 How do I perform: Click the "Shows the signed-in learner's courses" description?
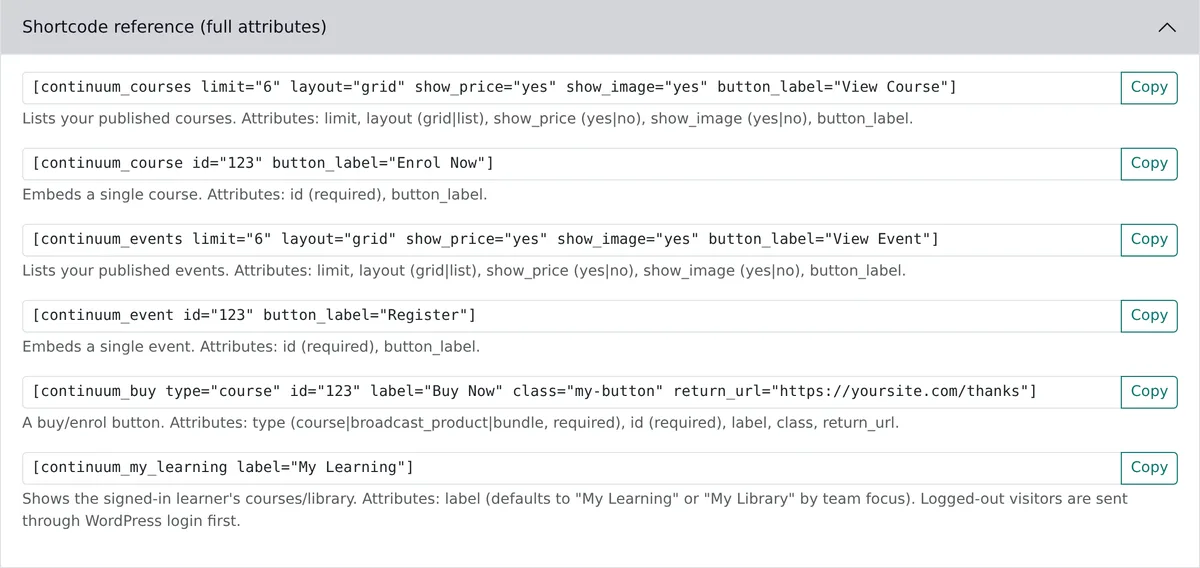point(575,509)
